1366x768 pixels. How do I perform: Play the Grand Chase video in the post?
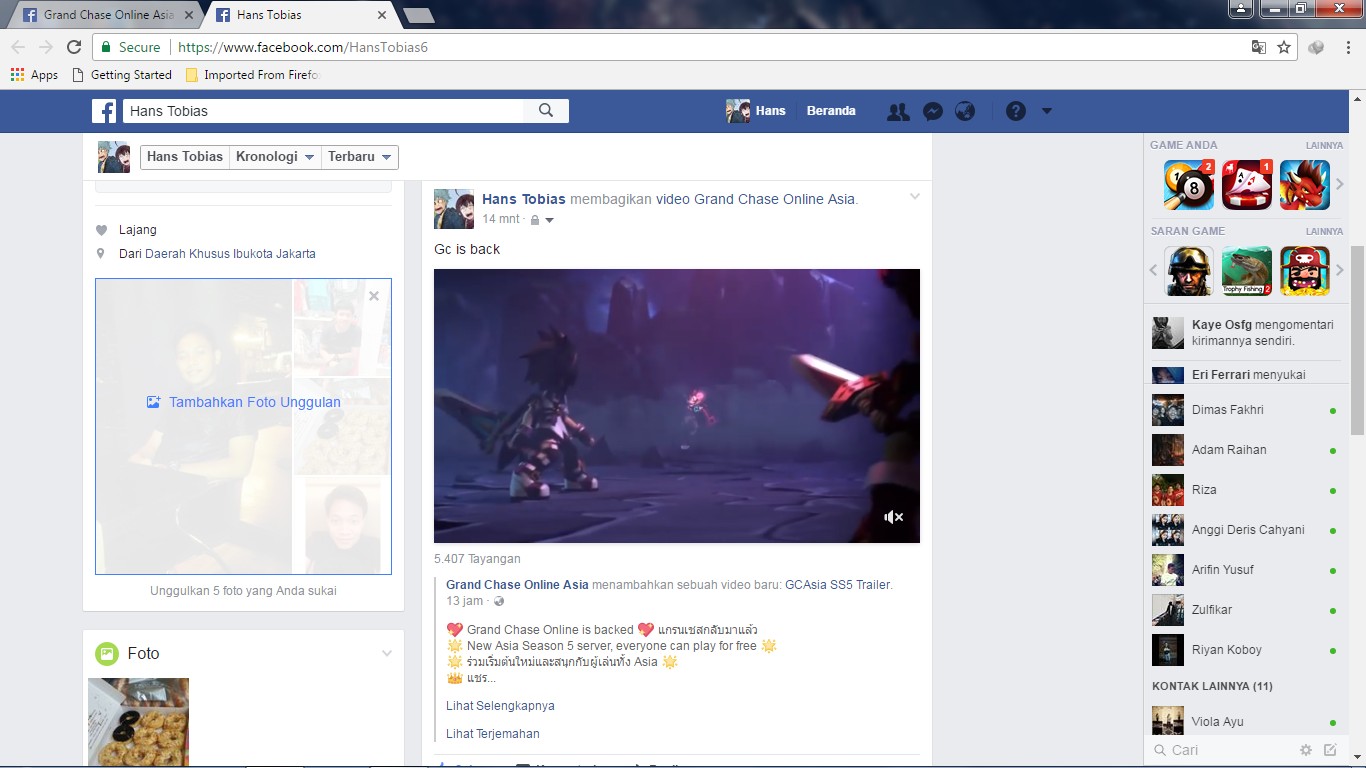(677, 406)
